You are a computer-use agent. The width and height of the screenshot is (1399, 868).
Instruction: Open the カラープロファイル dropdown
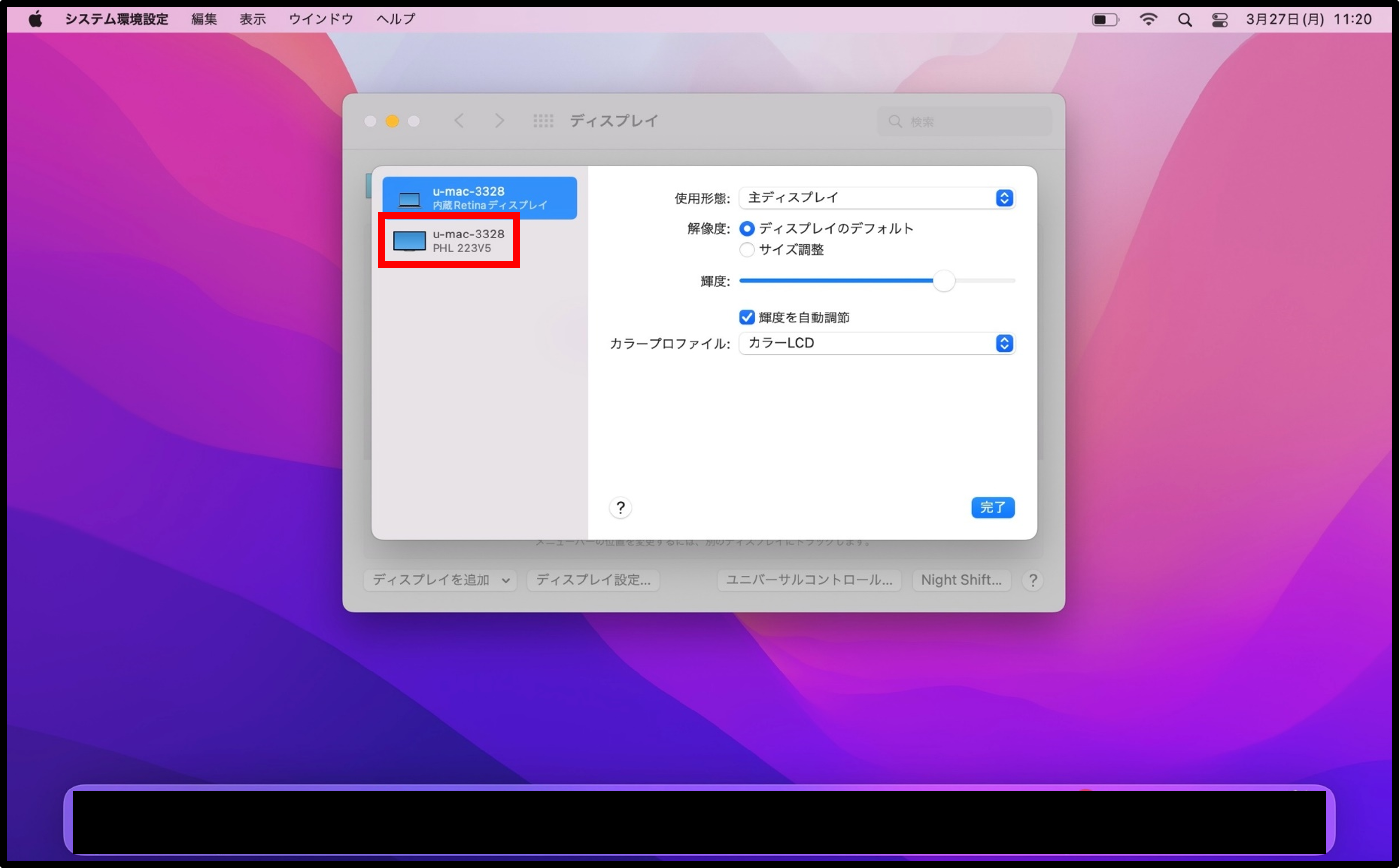(x=877, y=343)
